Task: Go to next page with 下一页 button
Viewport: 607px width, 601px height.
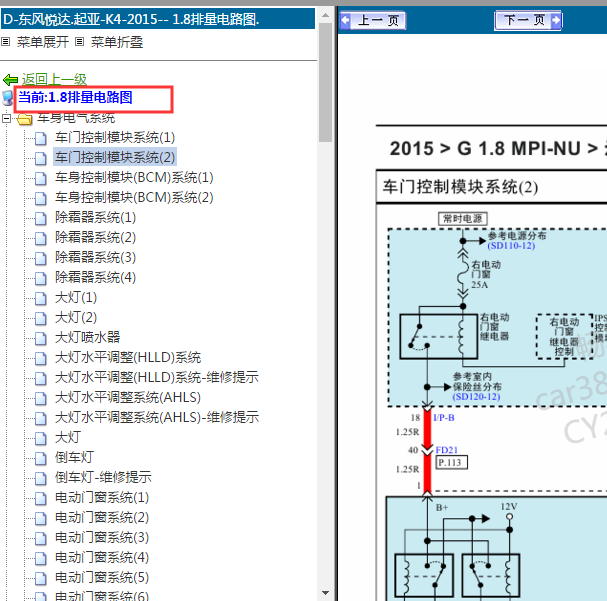Action: click(x=528, y=21)
